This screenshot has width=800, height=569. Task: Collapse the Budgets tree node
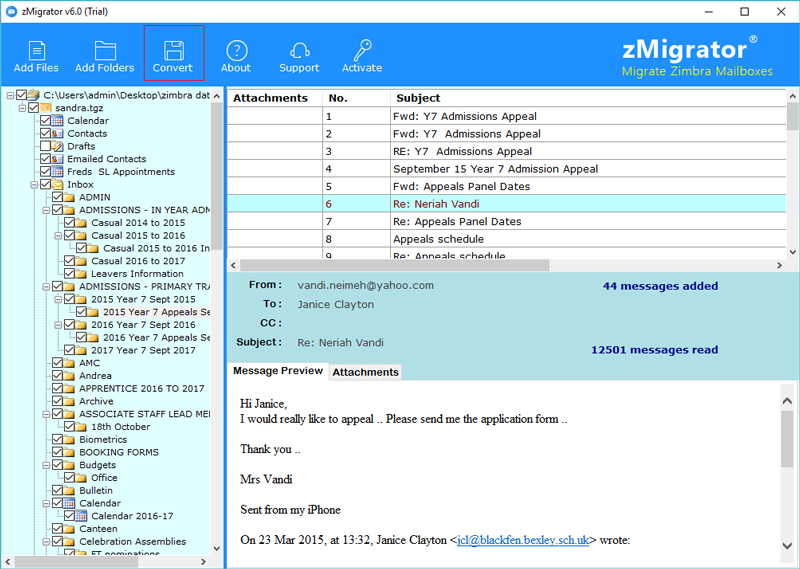pos(46,465)
